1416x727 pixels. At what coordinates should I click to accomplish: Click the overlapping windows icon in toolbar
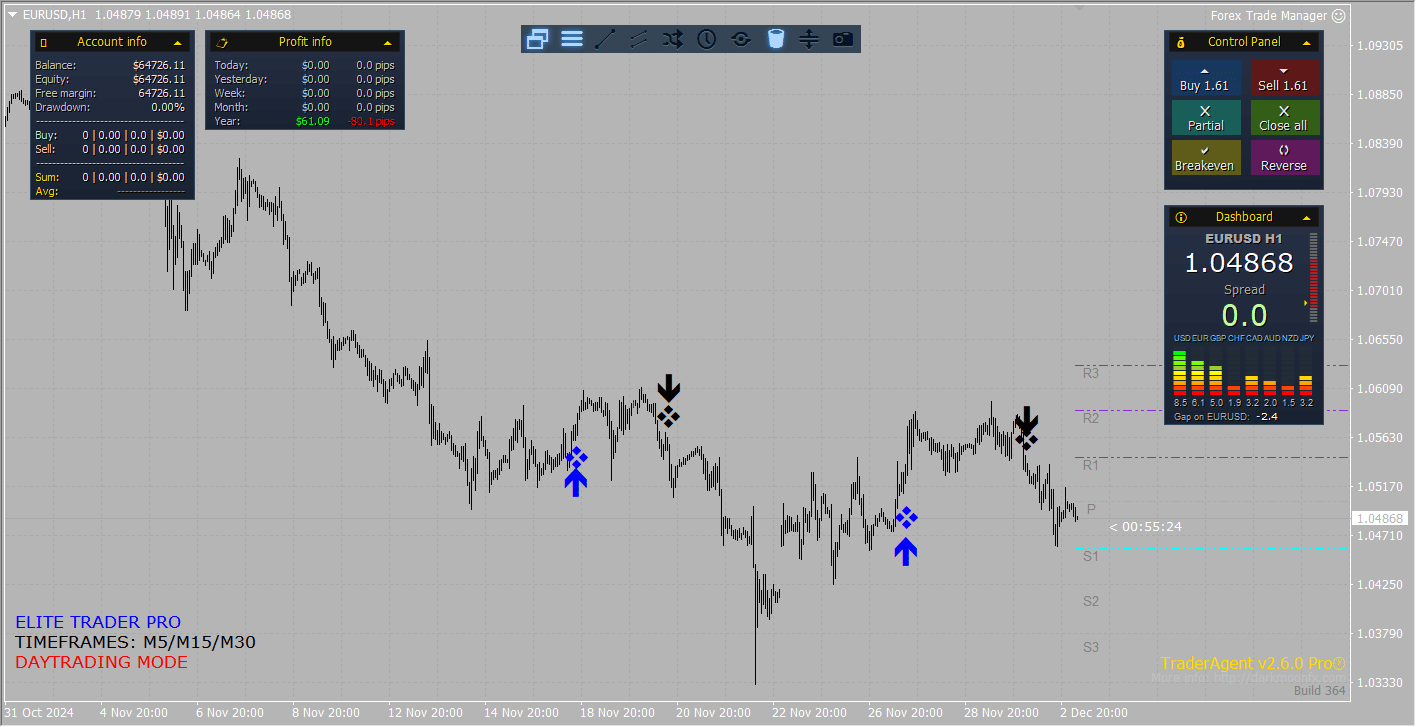click(x=538, y=39)
